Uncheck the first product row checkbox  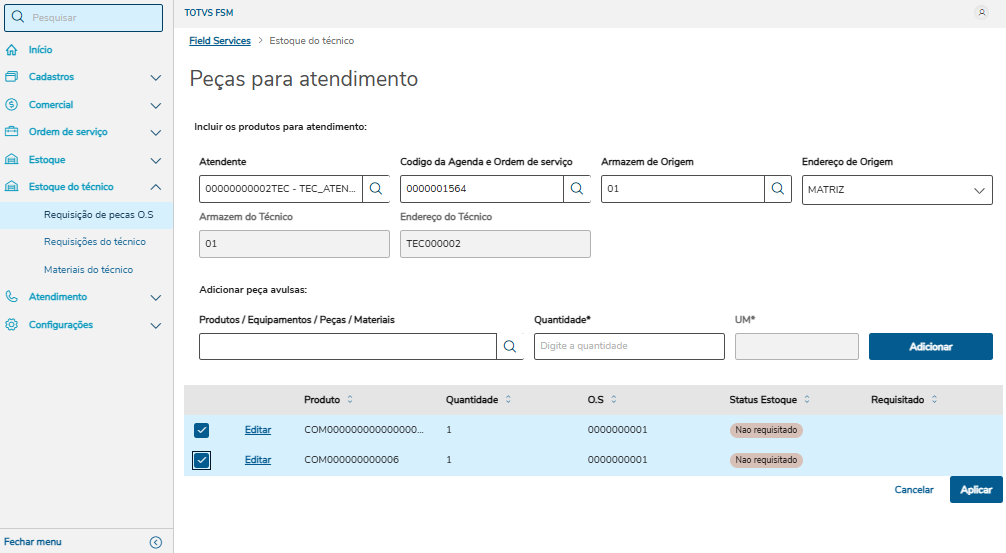pyautogui.click(x=202, y=430)
